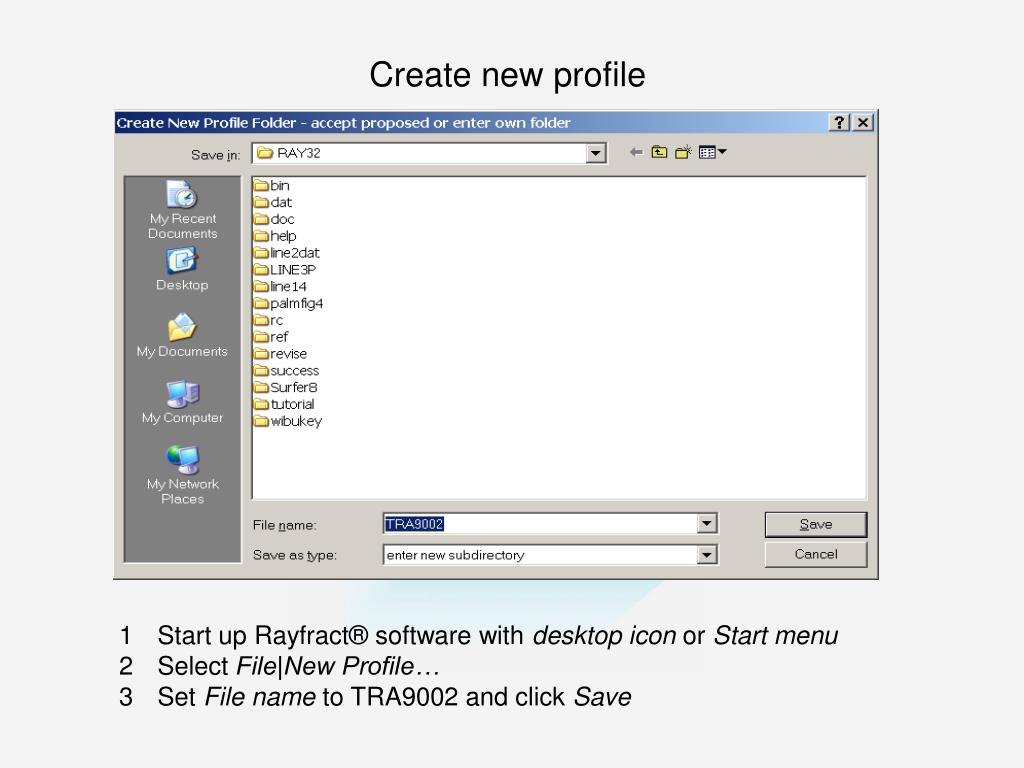Open the View menu dropdown

click(x=712, y=153)
